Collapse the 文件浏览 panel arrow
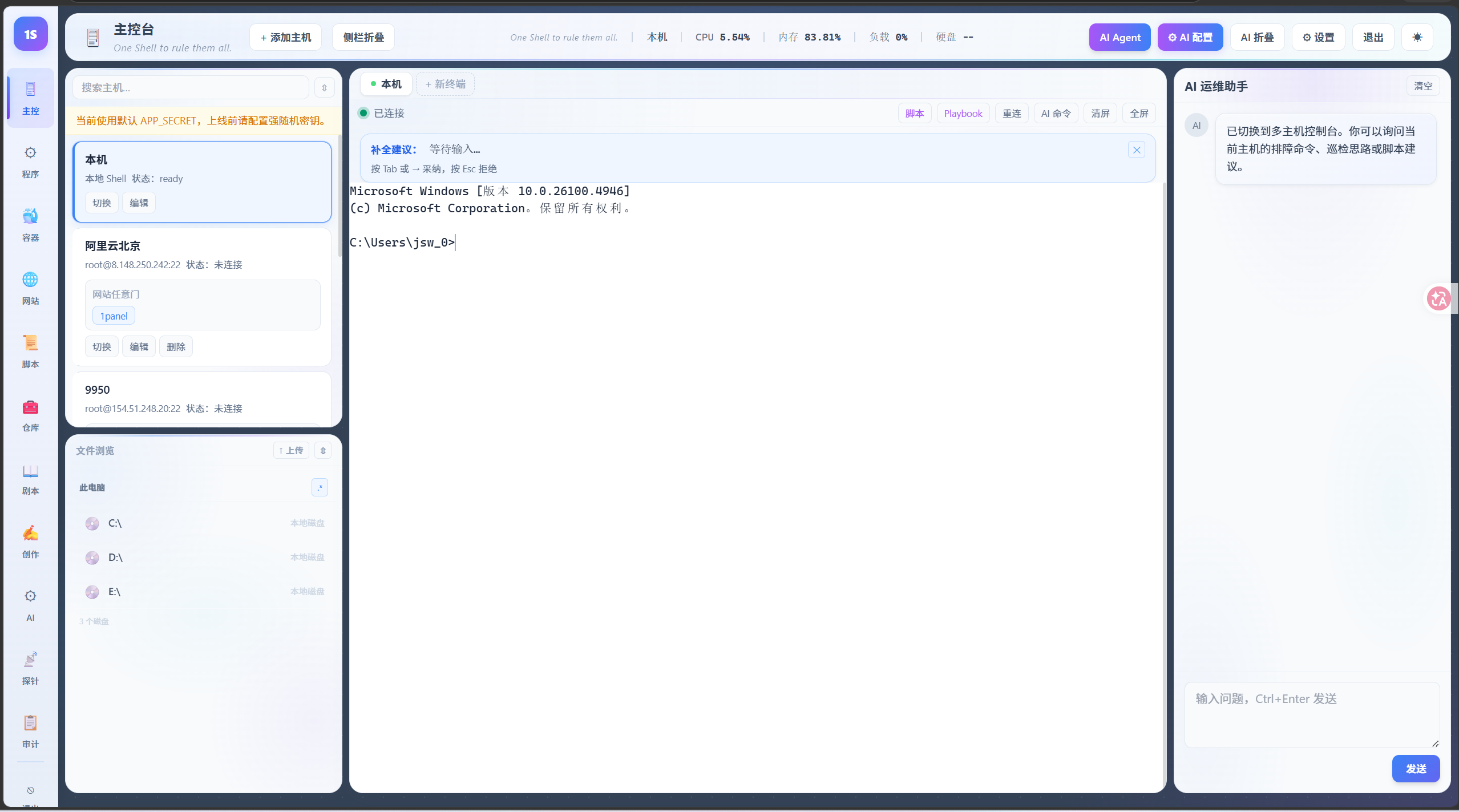The image size is (1459, 812). (323, 450)
